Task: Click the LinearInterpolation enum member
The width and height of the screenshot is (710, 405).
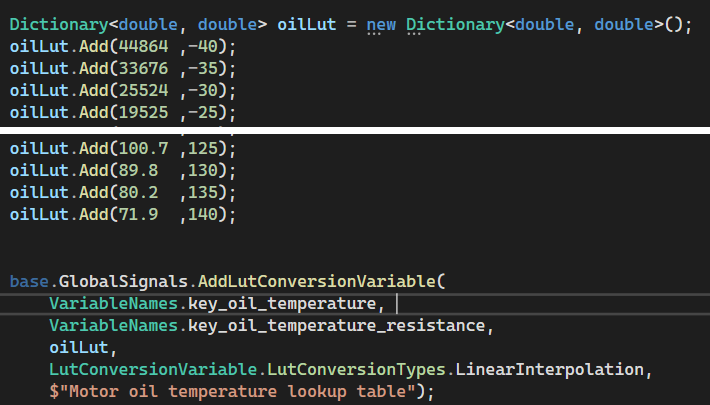Action: pos(552,370)
